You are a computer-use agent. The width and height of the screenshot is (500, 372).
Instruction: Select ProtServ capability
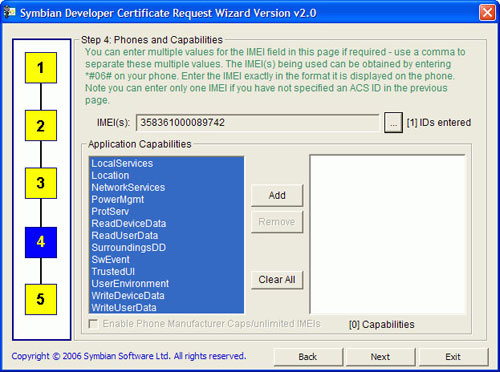166,211
